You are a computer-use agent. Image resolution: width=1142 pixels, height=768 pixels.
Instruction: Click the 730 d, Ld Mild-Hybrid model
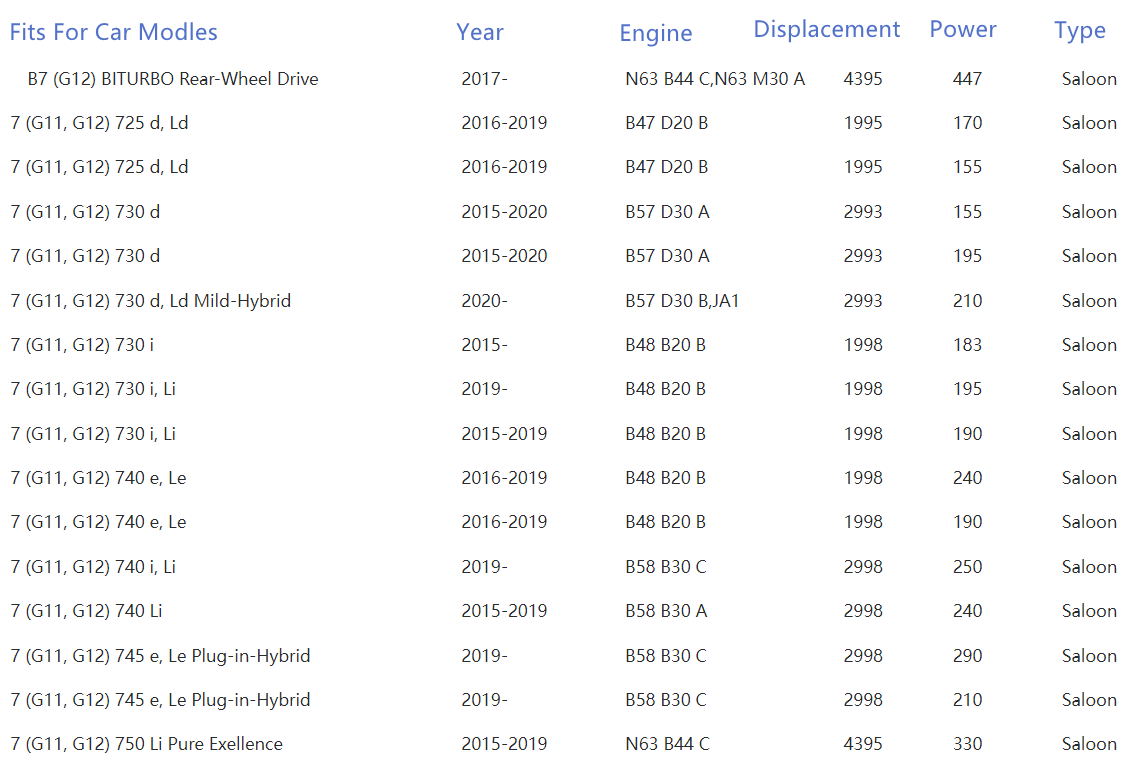click(x=151, y=301)
